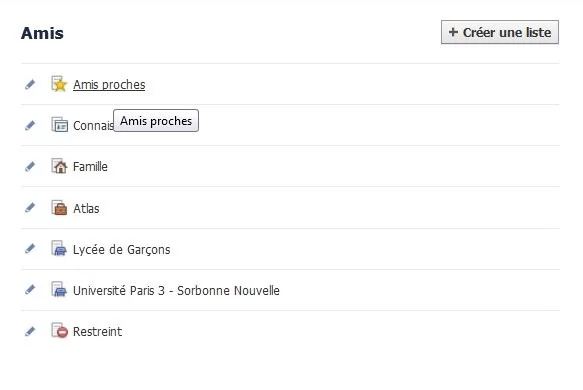583x390 pixels.
Task: Click the pencil icon beside Restreint
Action: tap(30, 331)
